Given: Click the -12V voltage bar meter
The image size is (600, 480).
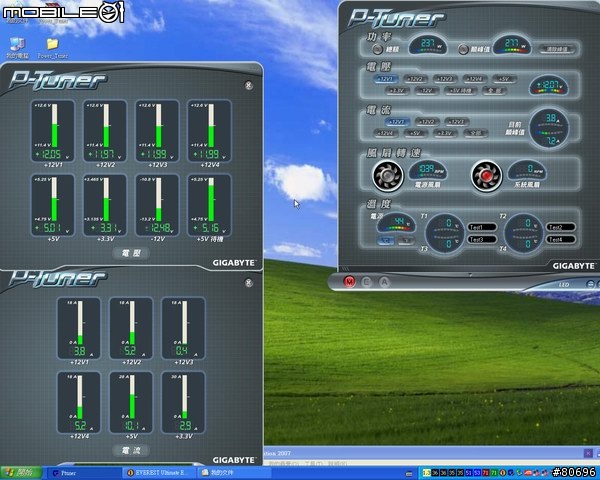Looking at the screenshot, I should pos(157,205).
